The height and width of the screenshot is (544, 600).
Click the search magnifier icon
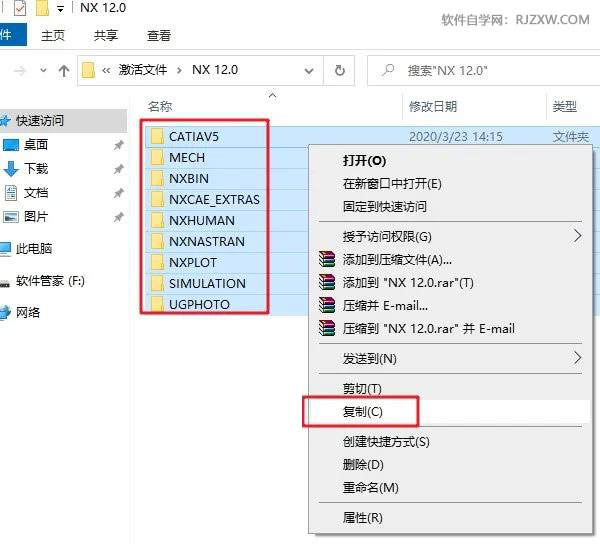(x=388, y=70)
